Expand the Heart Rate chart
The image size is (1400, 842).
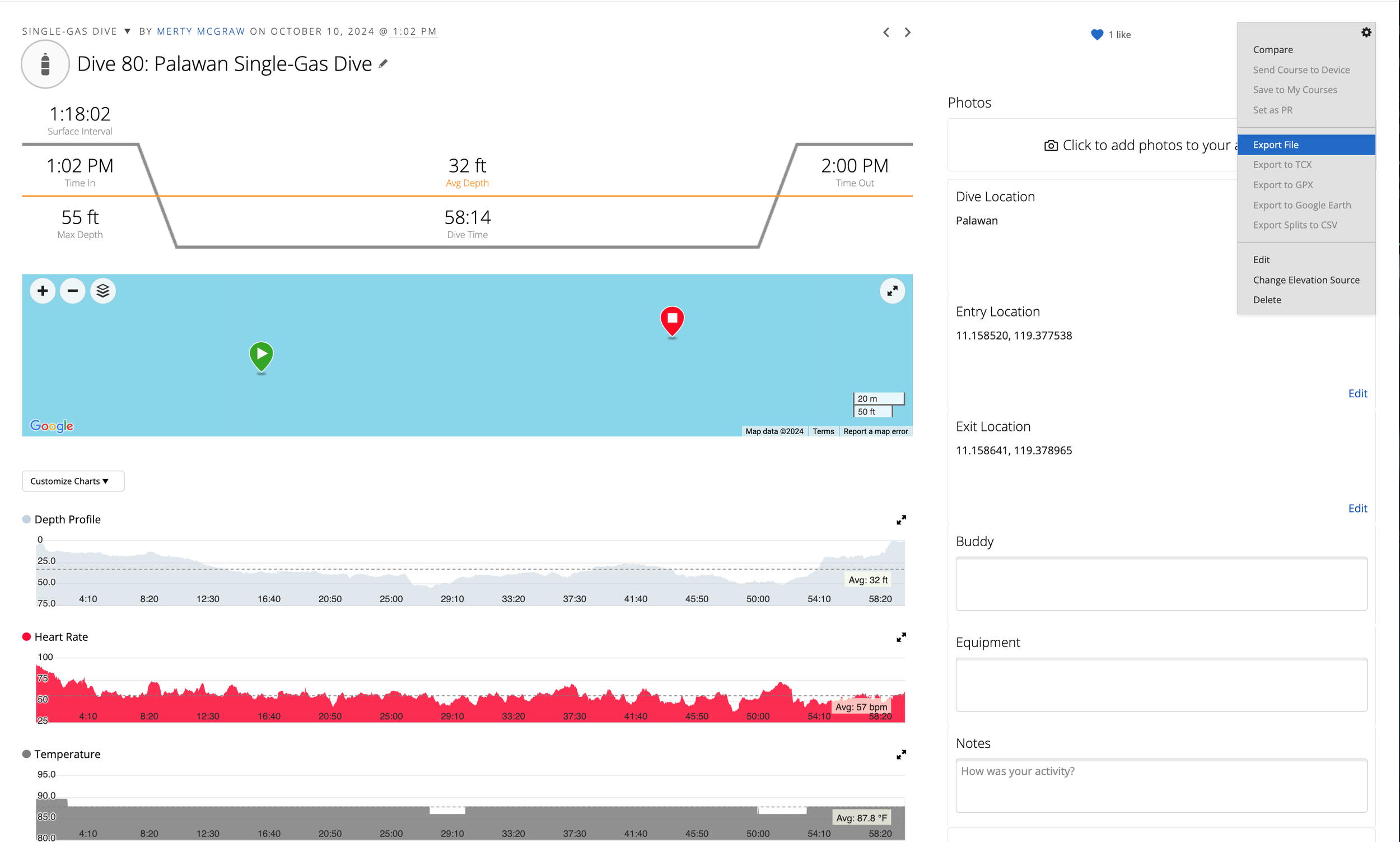coord(900,637)
